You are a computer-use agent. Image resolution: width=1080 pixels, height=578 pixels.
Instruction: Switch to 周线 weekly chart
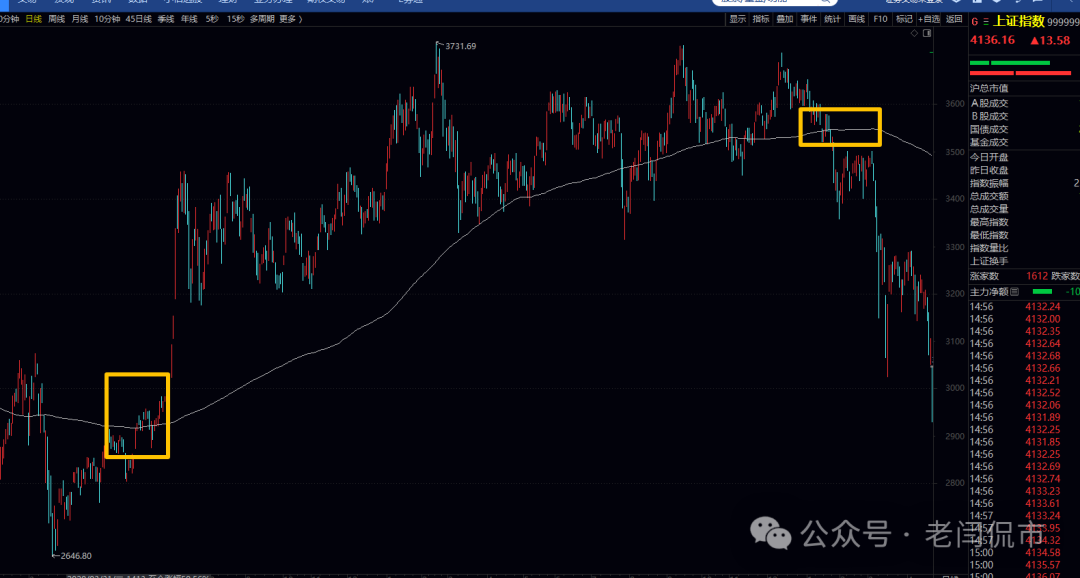56,19
